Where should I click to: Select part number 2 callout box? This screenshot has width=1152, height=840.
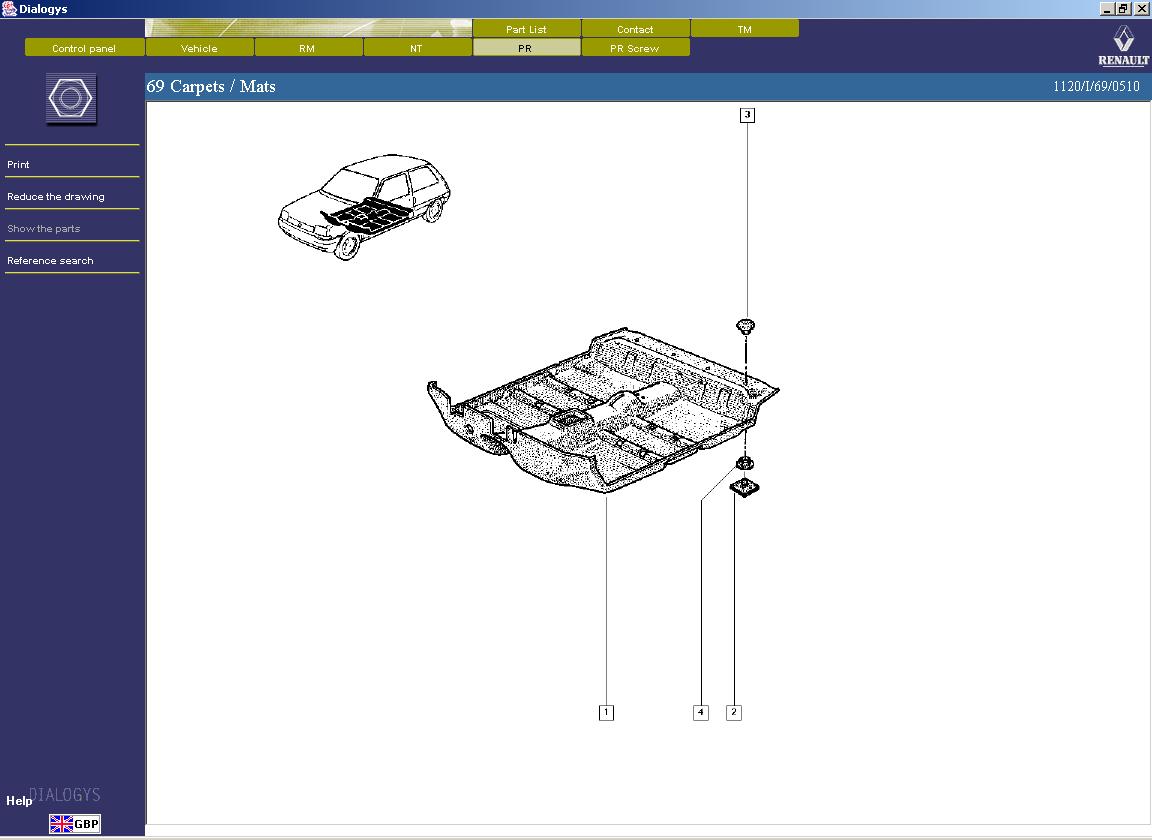tap(733, 712)
